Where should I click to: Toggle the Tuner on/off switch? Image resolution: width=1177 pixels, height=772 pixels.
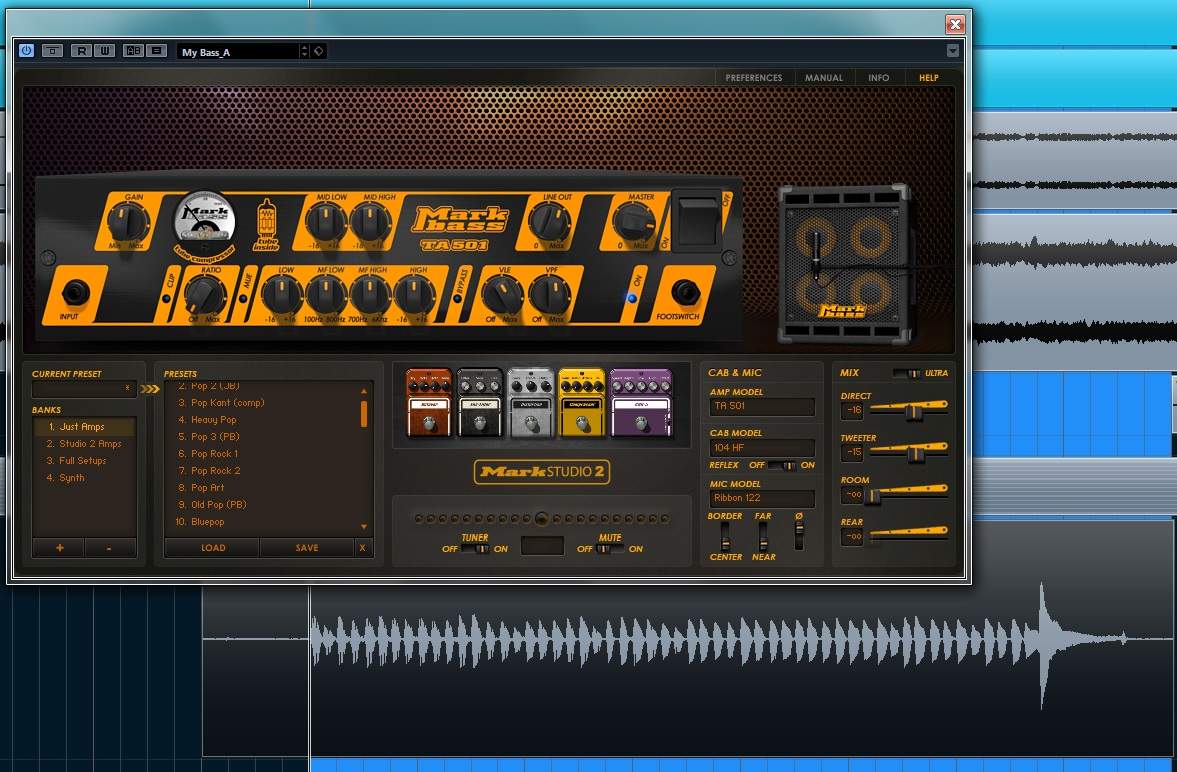475,549
